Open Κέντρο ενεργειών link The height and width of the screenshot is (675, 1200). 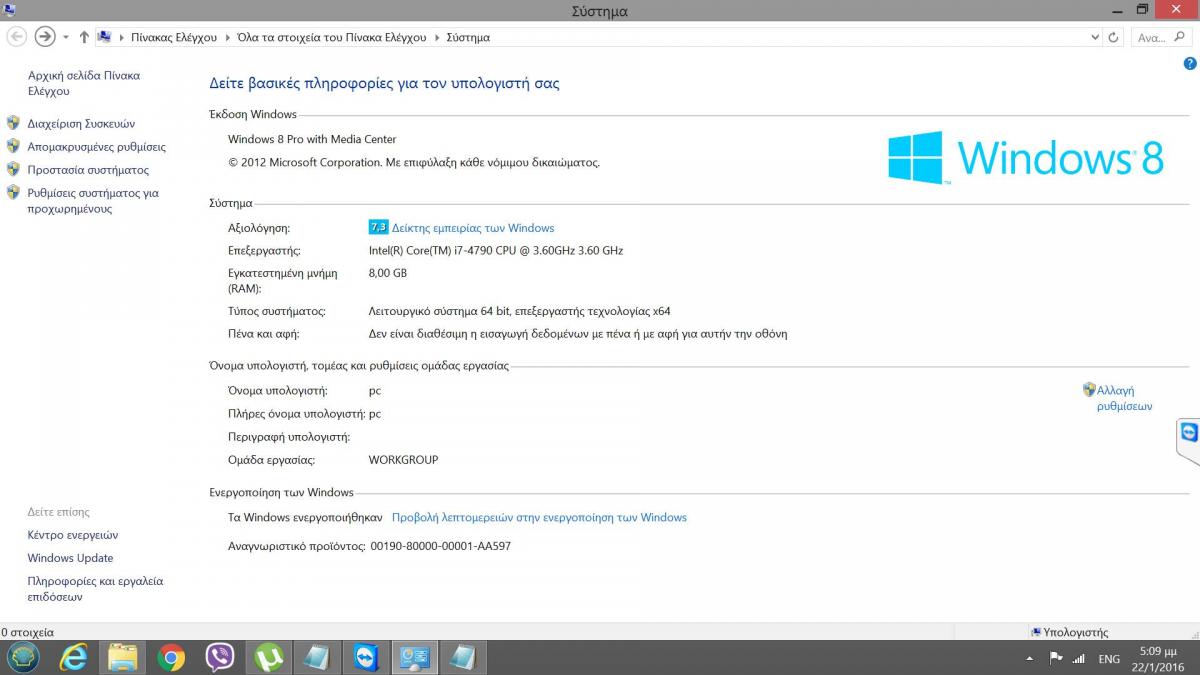[x=73, y=535]
